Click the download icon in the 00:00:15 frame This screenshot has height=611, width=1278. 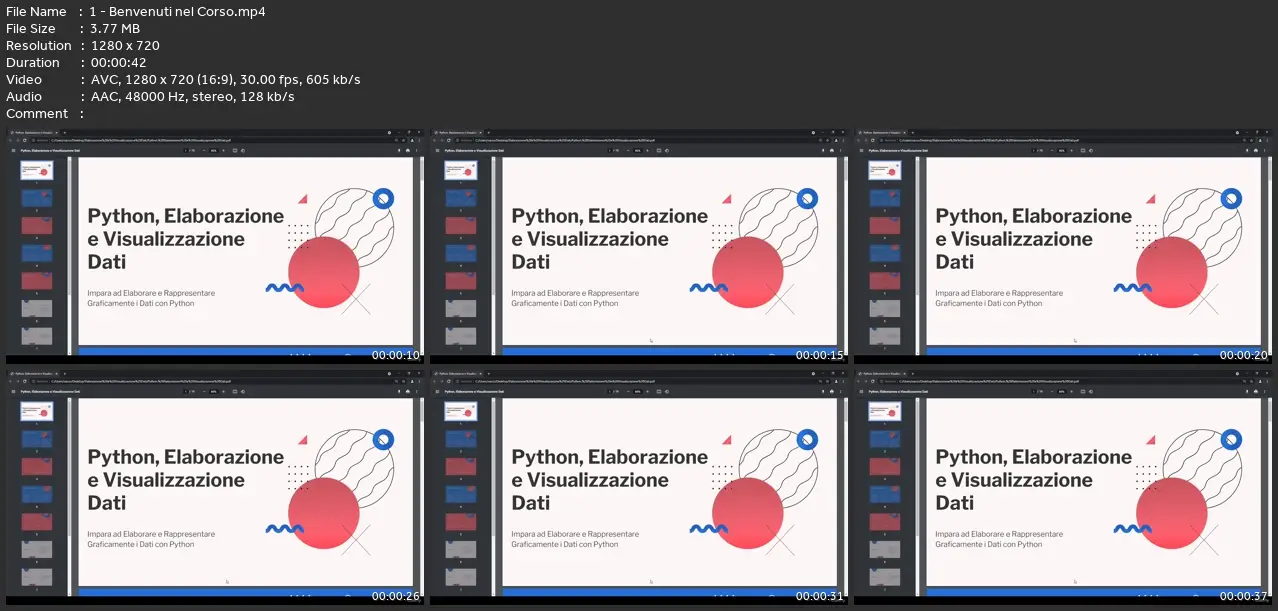coord(823,151)
